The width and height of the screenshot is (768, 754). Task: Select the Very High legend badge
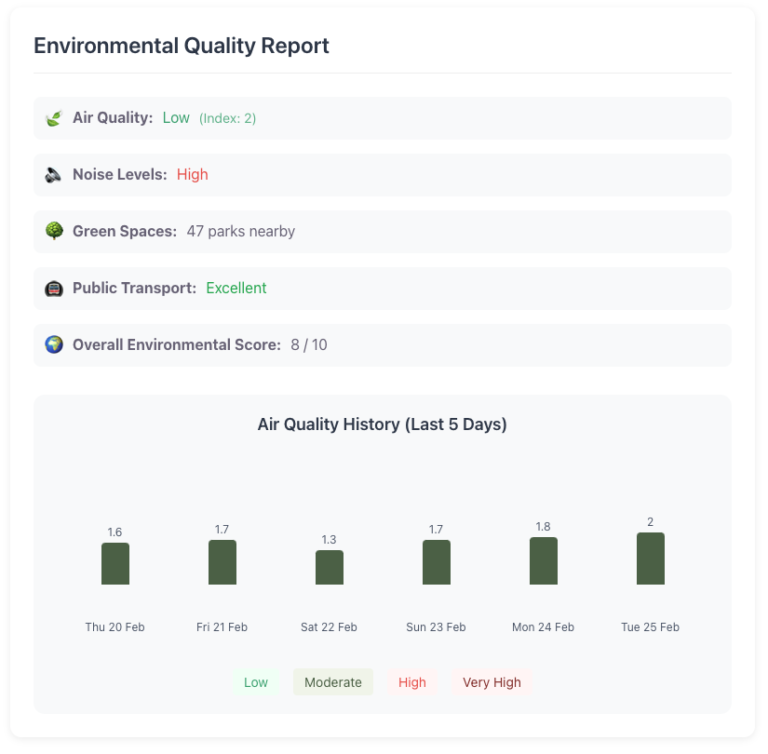(x=491, y=682)
